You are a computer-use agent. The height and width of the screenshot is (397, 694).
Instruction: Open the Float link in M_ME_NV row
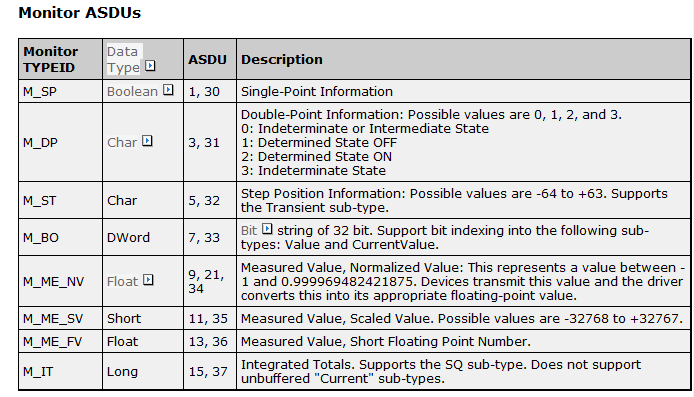pyautogui.click(x=123, y=281)
